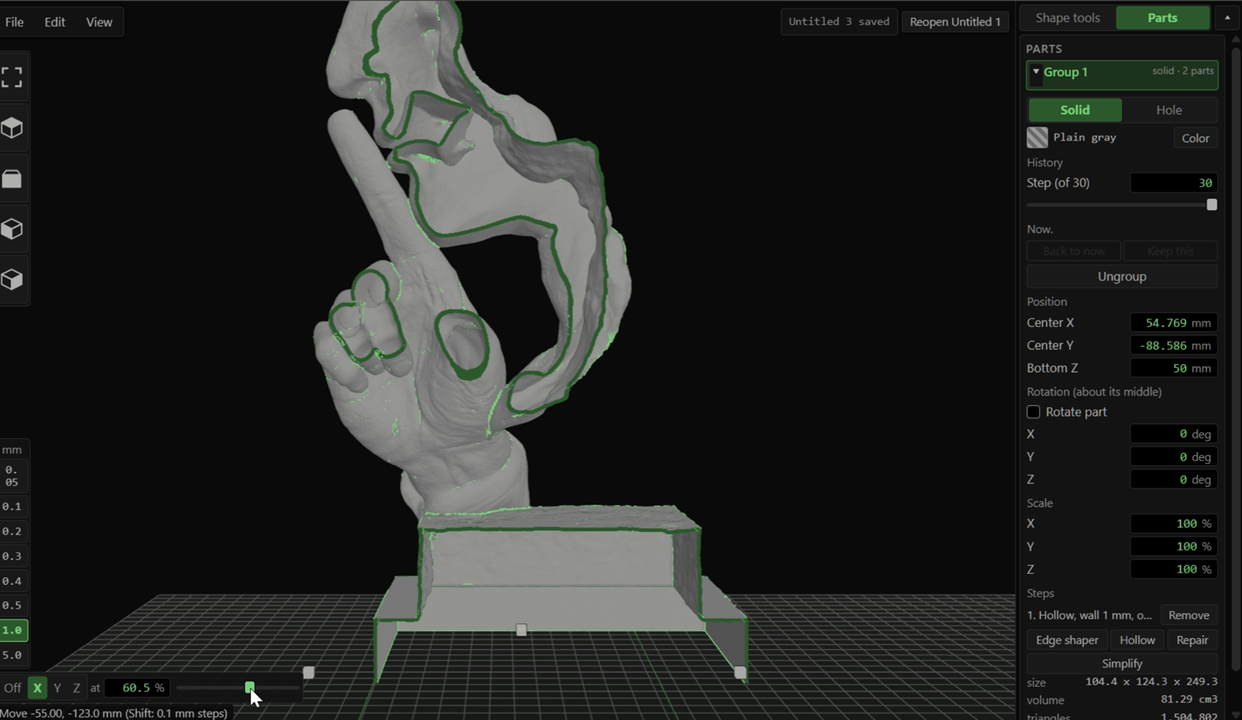The image size is (1242, 720).
Task: Select the Group 1 part row
Action: [1122, 75]
